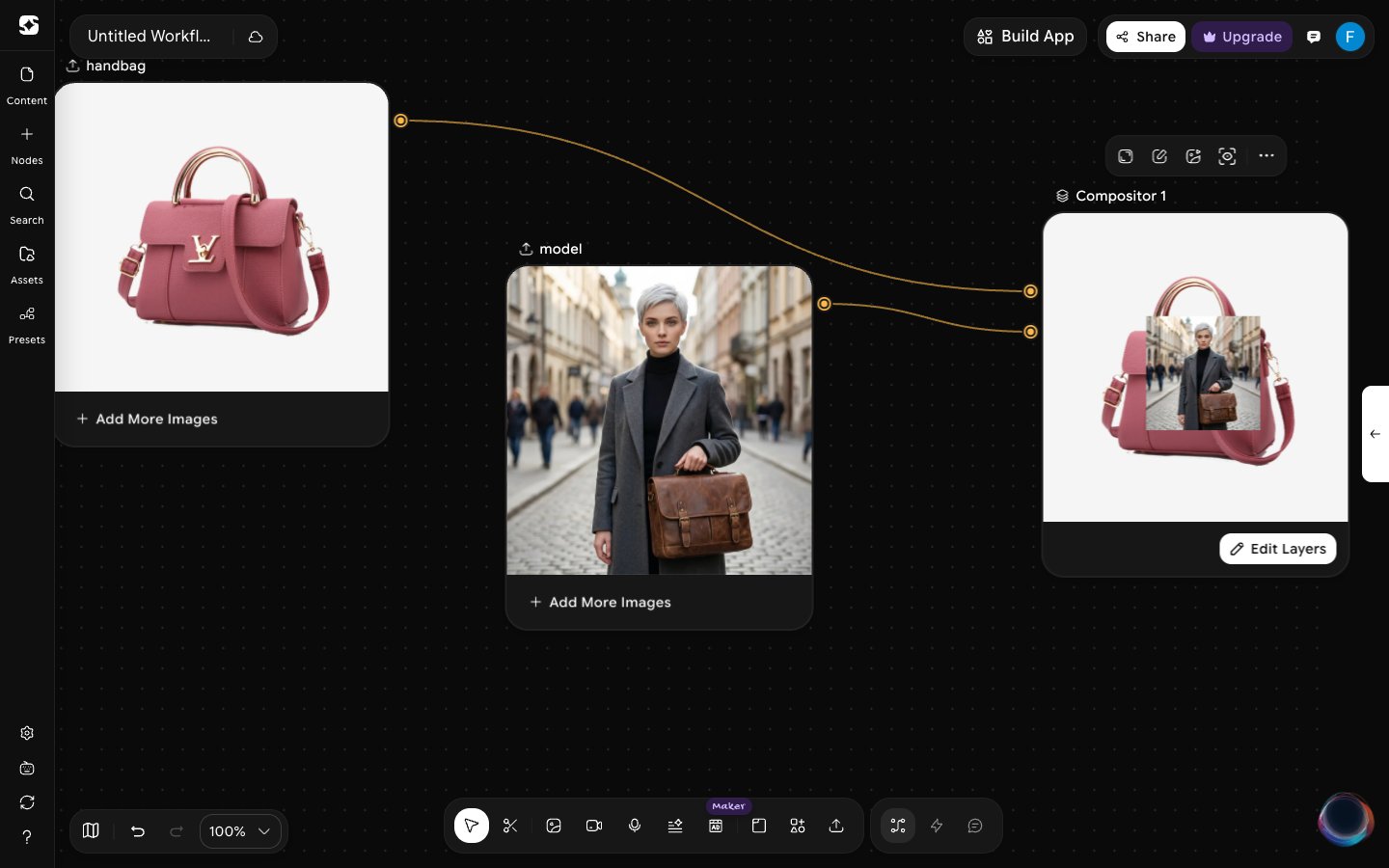This screenshot has width=1389, height=868.
Task: Open the messages icon near Upgrade
Action: pos(1314,37)
